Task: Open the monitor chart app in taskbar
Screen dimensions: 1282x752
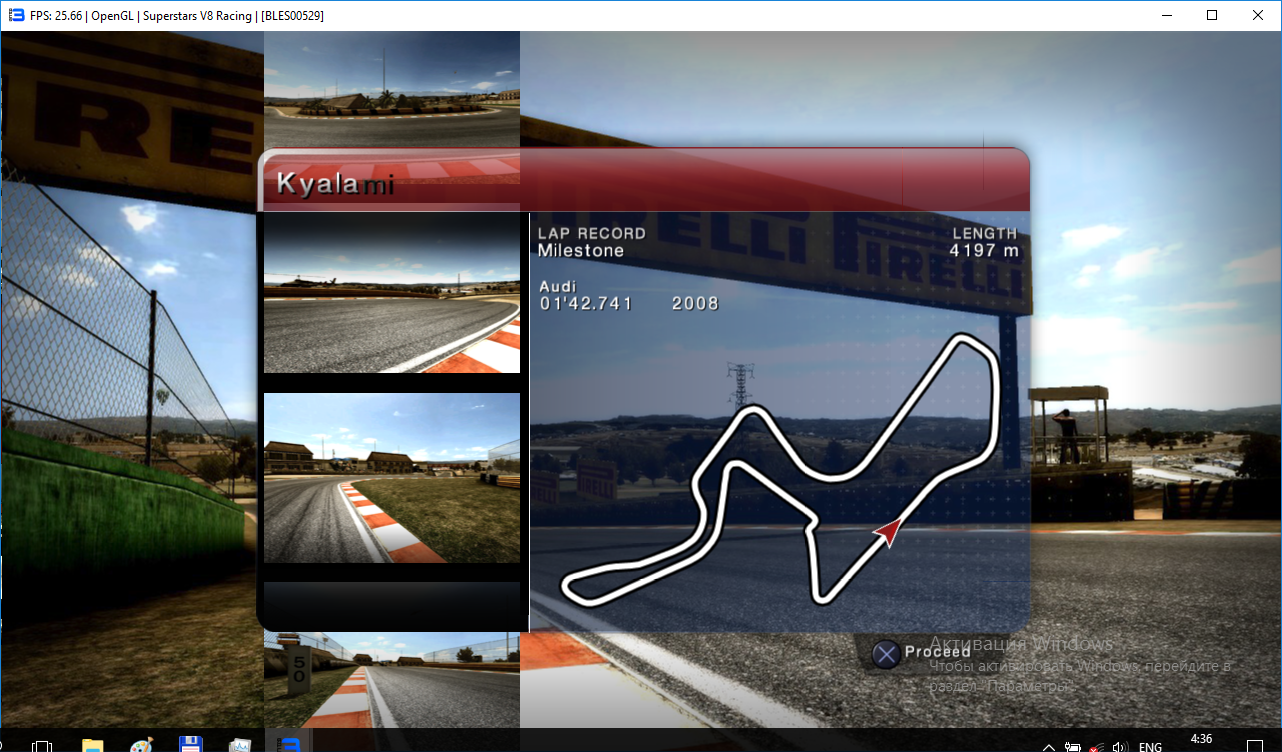Action: point(239,745)
